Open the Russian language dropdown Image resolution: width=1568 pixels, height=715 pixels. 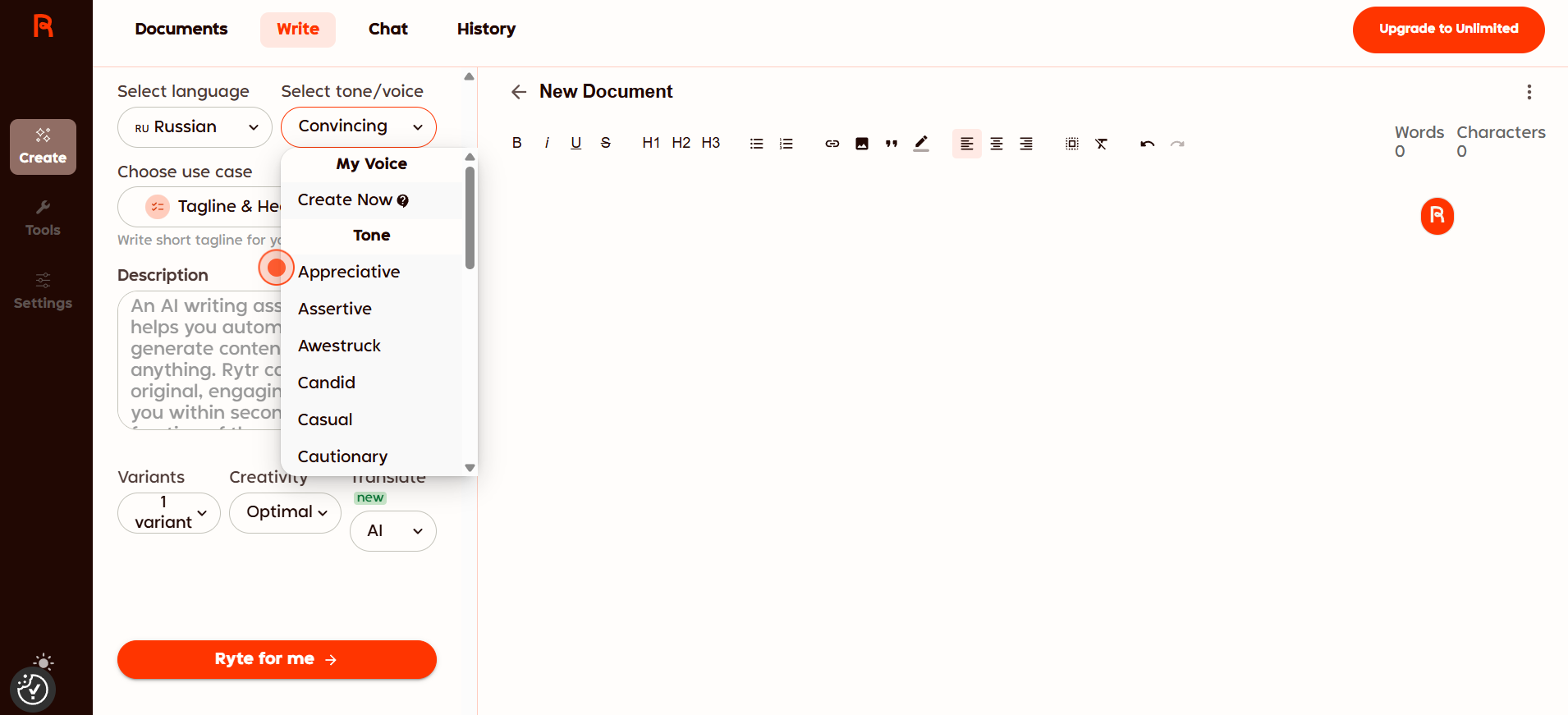(x=195, y=127)
